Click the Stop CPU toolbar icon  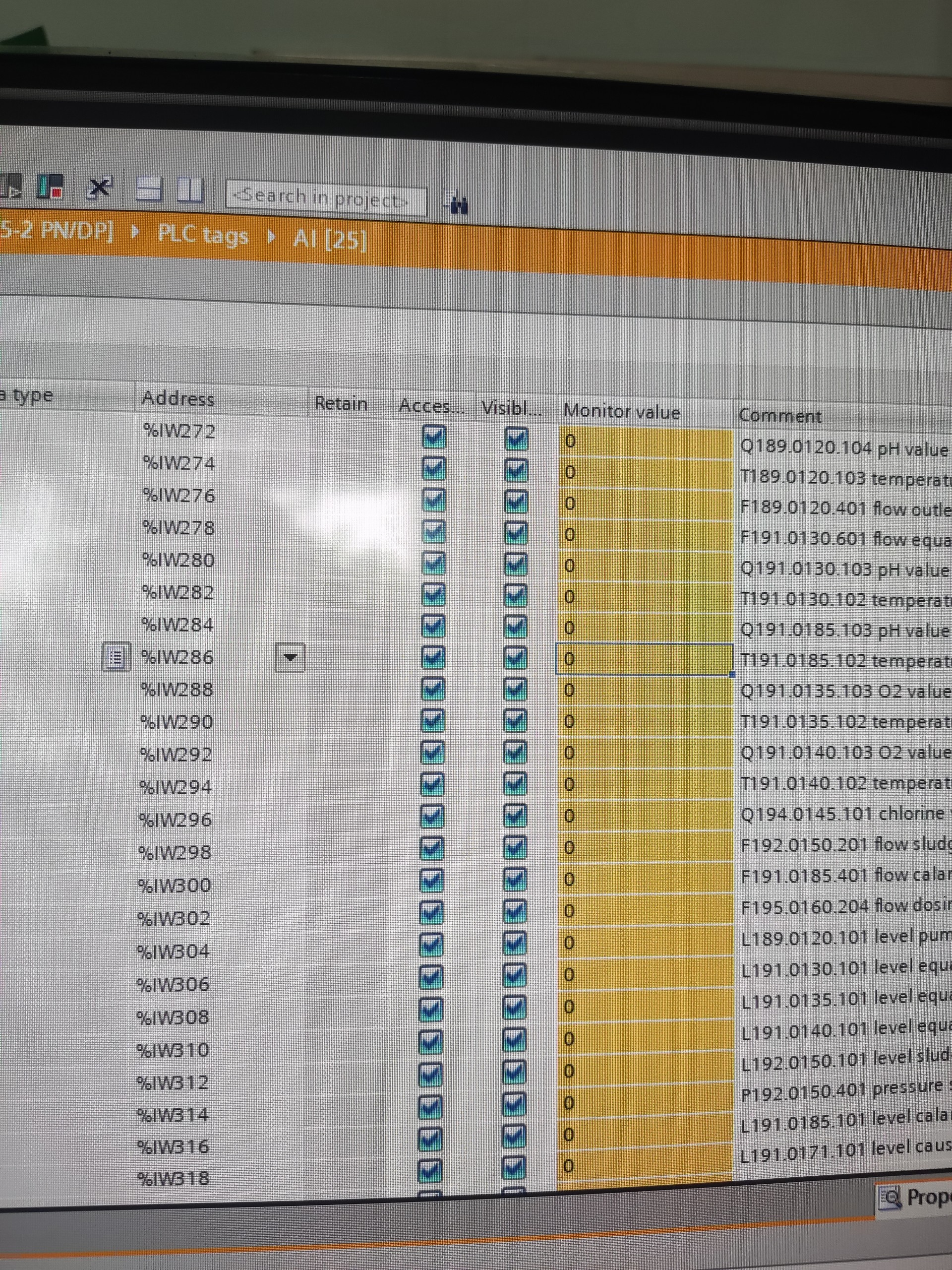[51, 187]
